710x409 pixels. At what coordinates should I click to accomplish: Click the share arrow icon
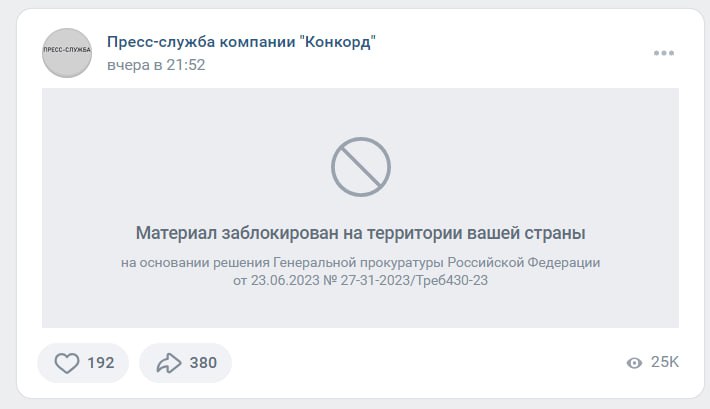point(169,363)
